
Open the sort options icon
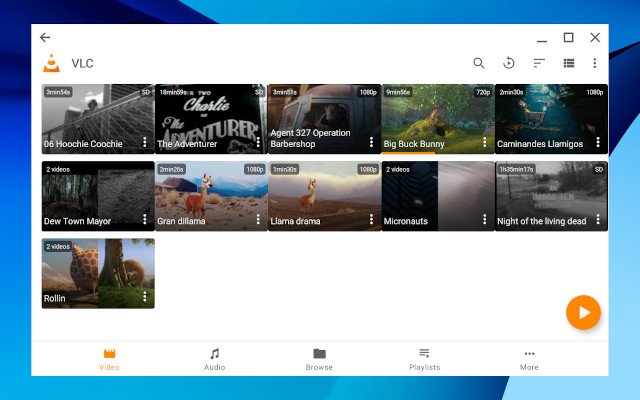click(x=539, y=63)
